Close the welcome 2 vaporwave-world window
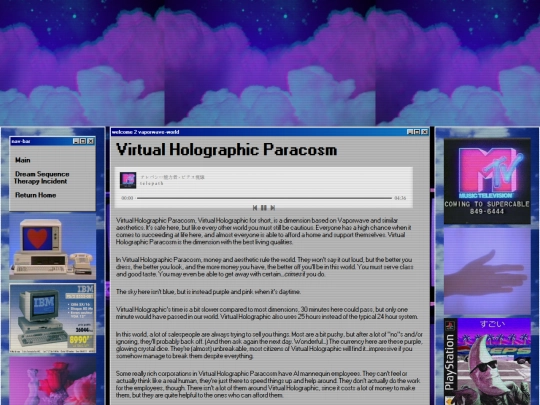The image size is (540, 405). pyautogui.click(x=425, y=132)
